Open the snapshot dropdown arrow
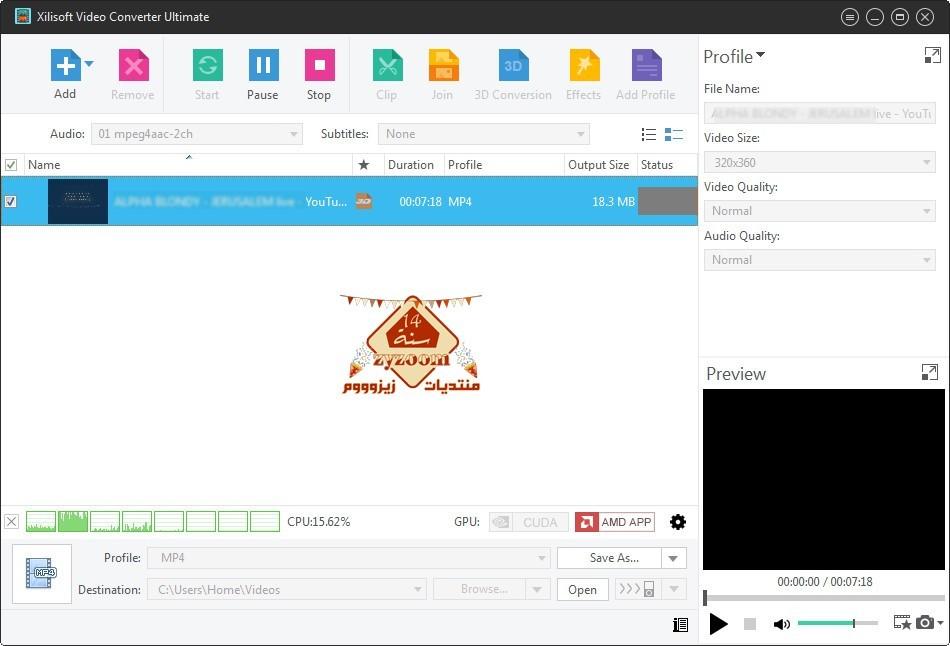Viewport: 950px width, 646px height. coord(940,622)
